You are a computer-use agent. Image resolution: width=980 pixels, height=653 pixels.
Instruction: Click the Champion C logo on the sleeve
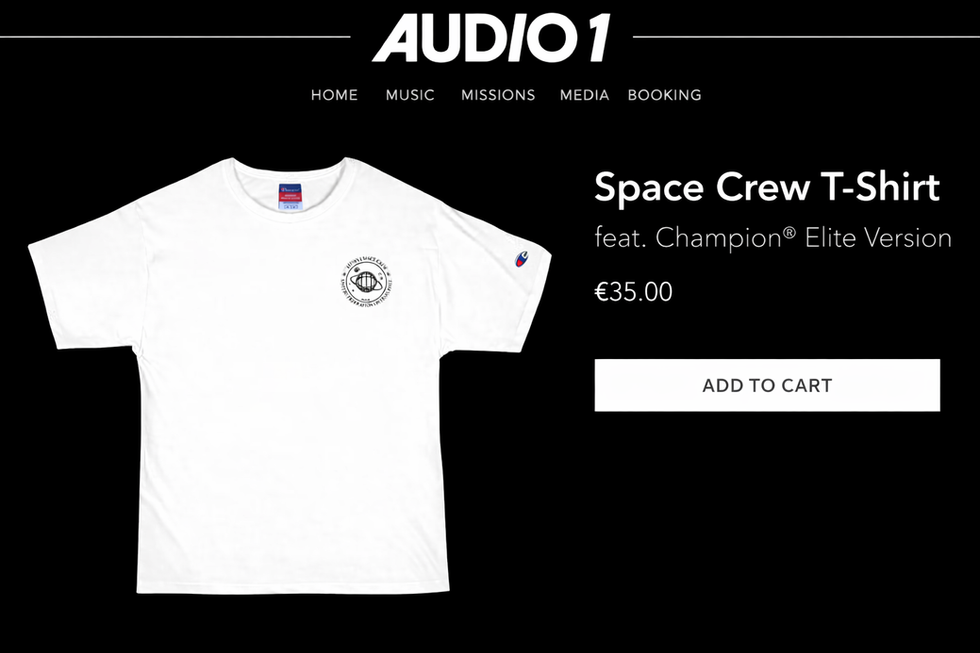tap(521, 259)
